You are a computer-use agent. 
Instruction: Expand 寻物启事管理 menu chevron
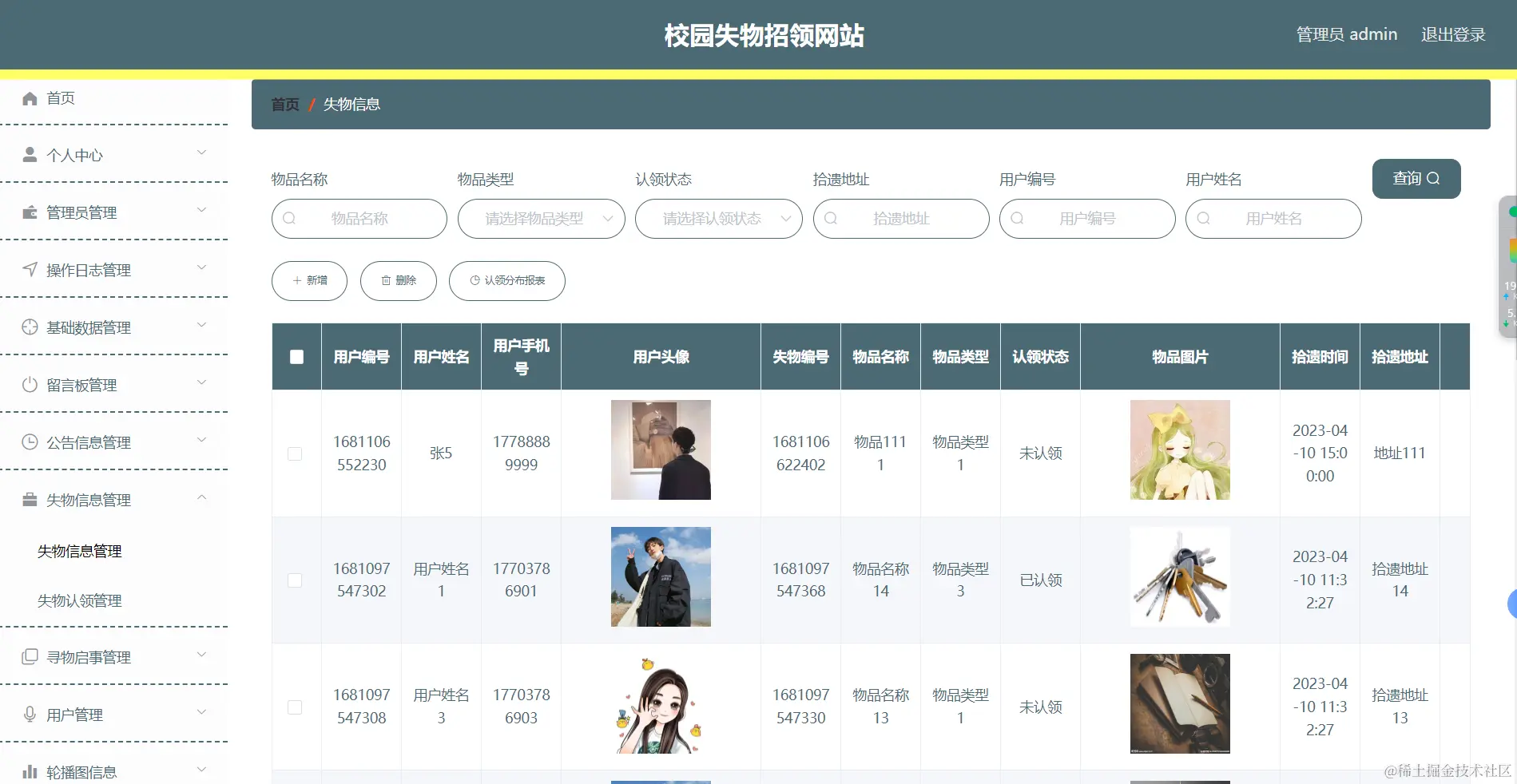pos(202,655)
